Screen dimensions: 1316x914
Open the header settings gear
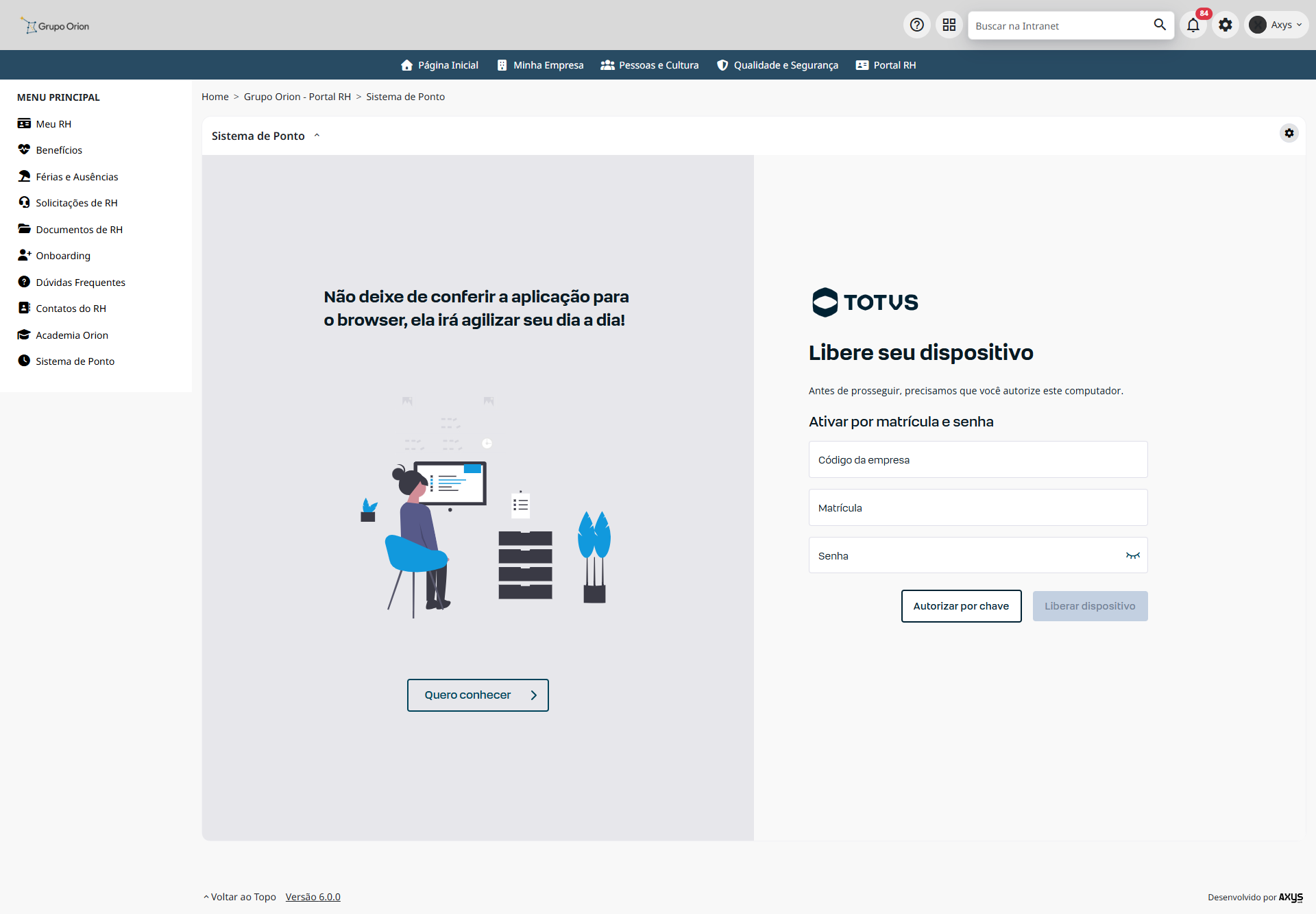1226,25
